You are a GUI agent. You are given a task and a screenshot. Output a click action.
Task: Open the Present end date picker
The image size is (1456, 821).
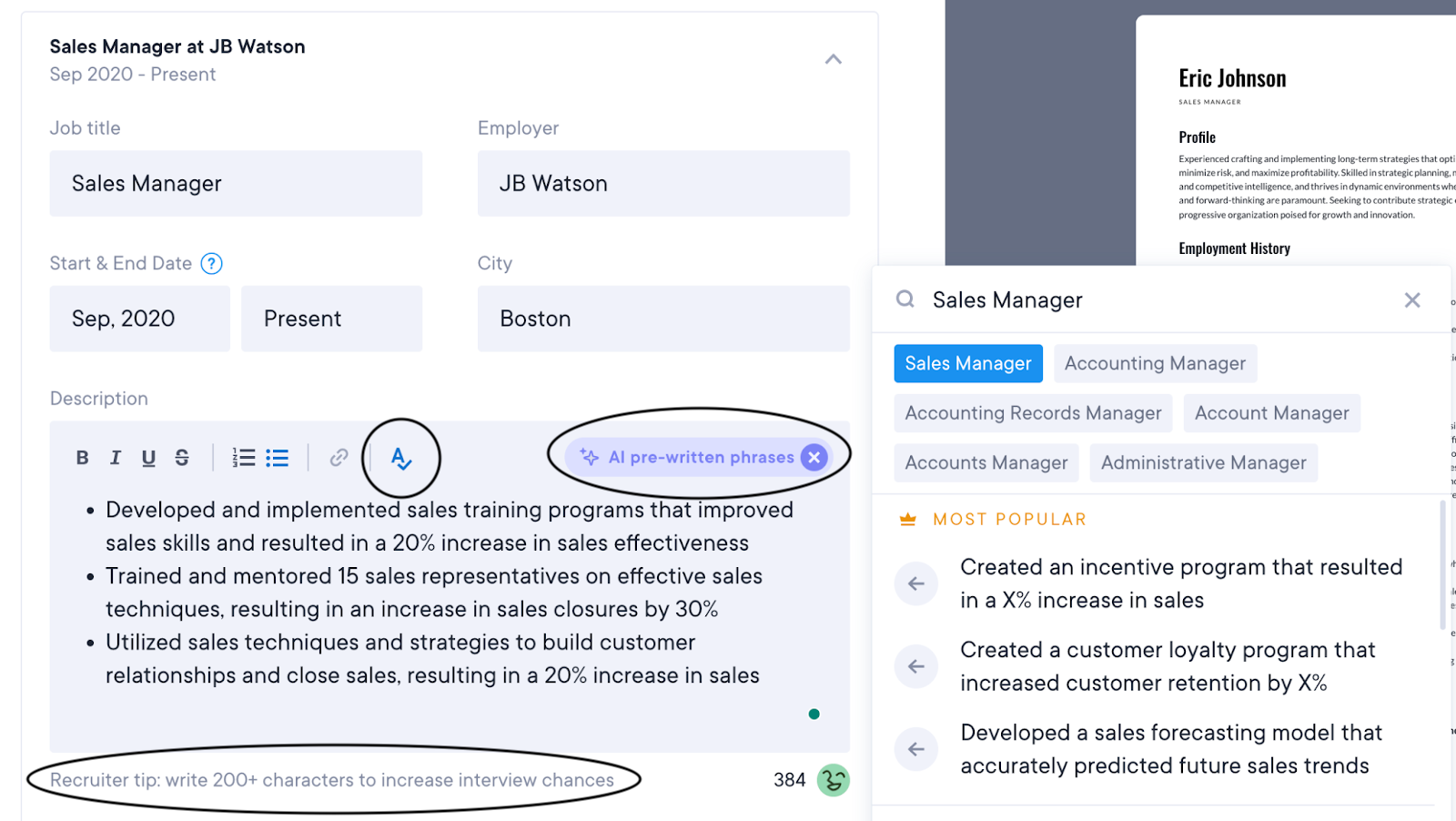(x=331, y=319)
